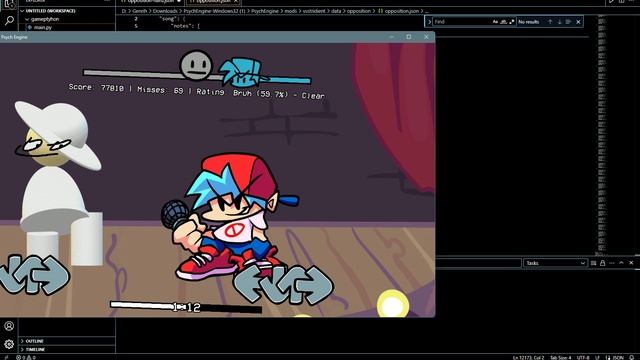Go to previous match arrow in Find
The height and width of the screenshot is (360, 640).
550,22
